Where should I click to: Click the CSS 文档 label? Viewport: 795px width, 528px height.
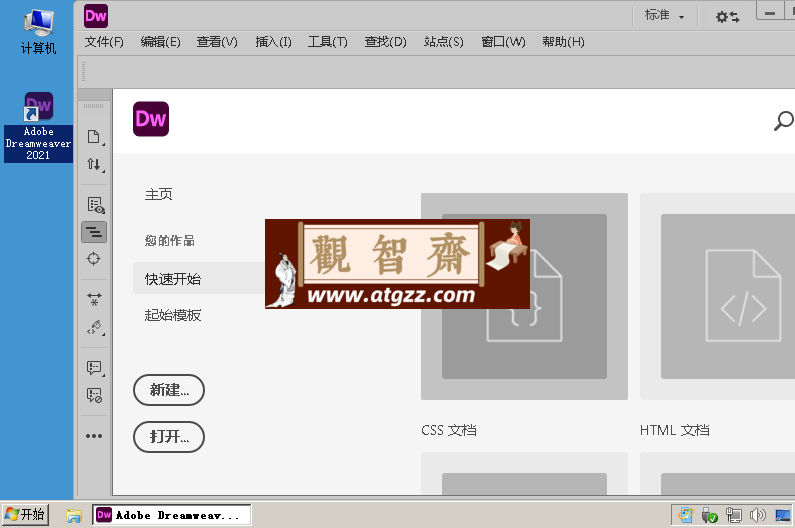(449, 430)
